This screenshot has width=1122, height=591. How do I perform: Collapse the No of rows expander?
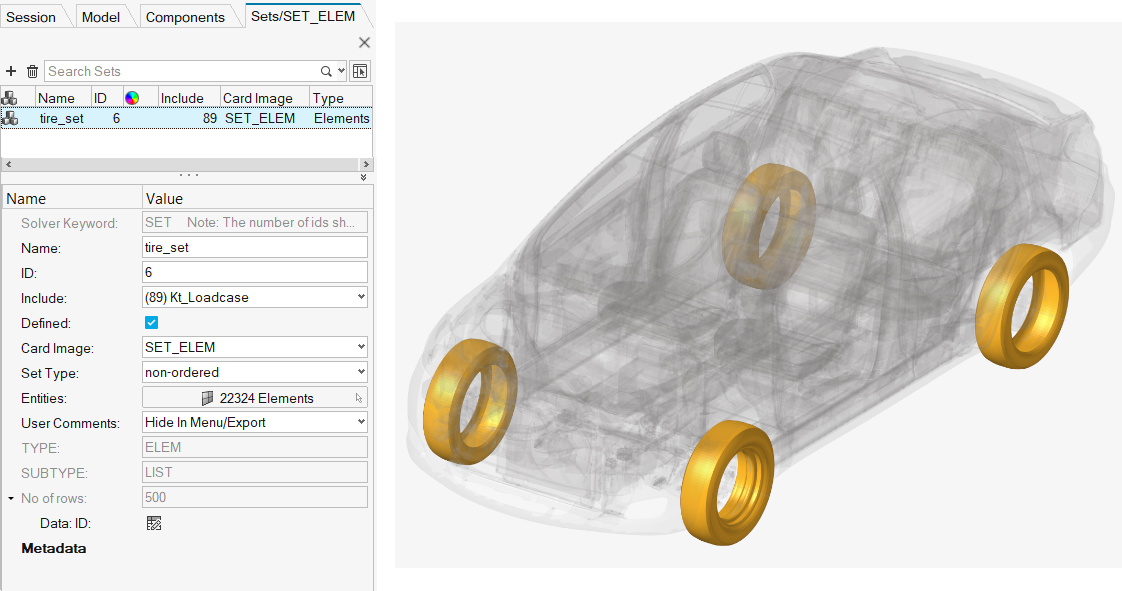(11, 498)
